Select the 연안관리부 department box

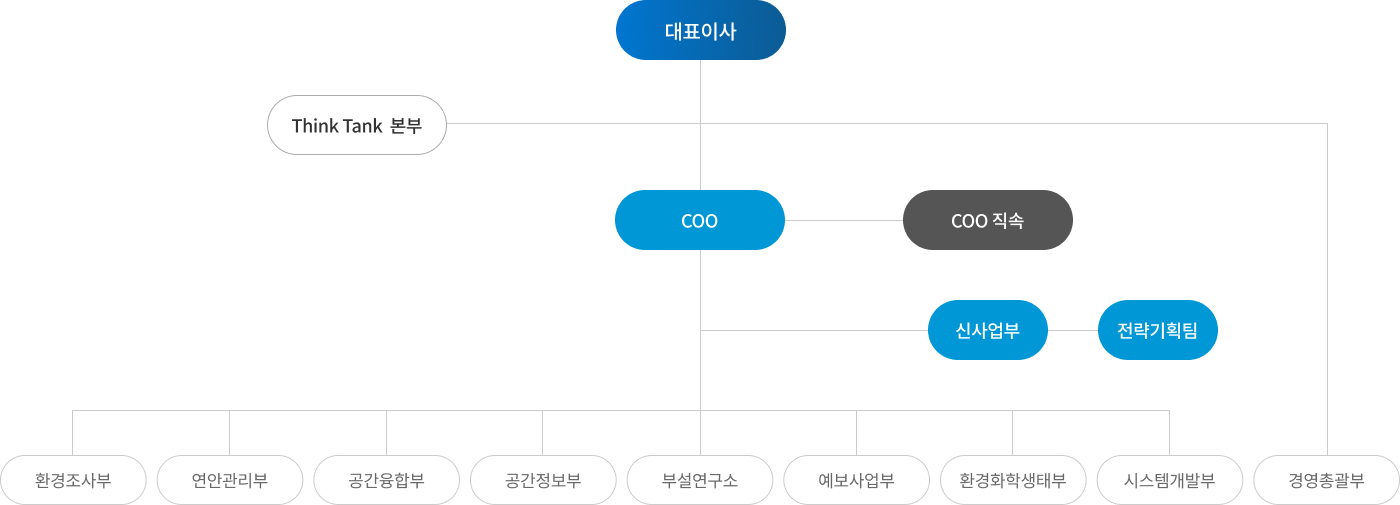coord(230,480)
